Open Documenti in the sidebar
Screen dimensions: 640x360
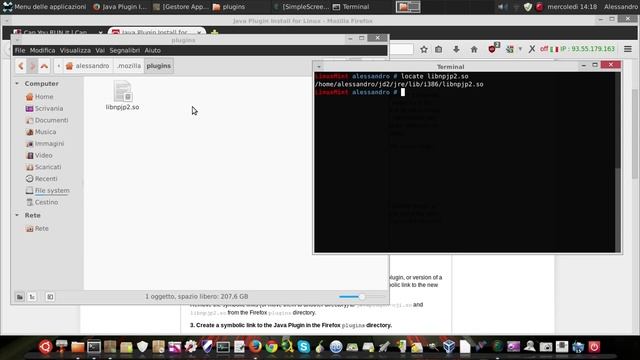[x=47, y=120]
